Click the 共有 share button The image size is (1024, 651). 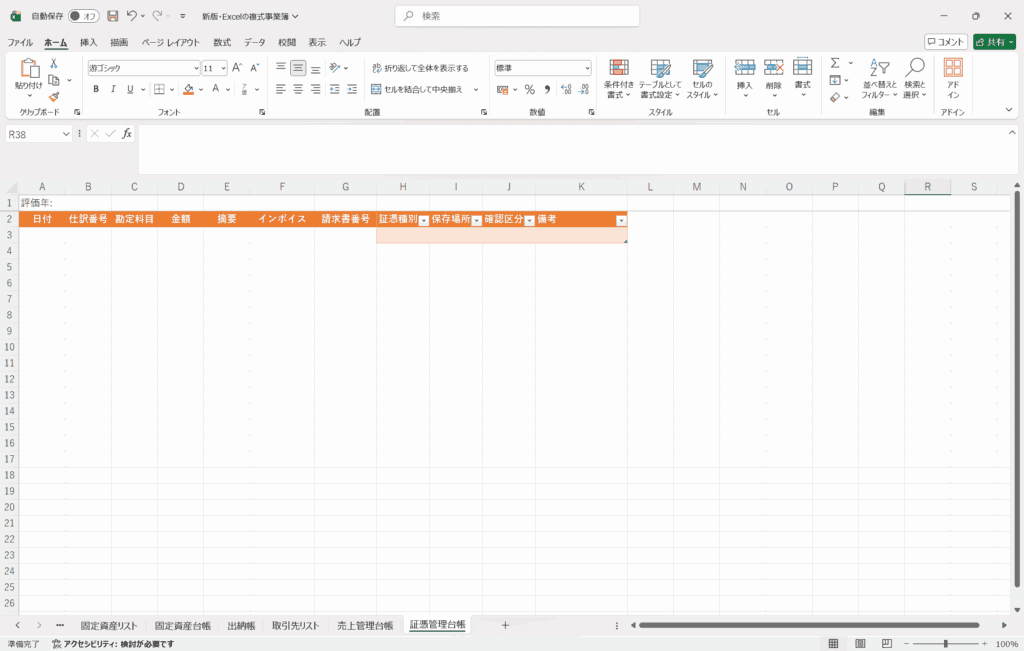[994, 42]
